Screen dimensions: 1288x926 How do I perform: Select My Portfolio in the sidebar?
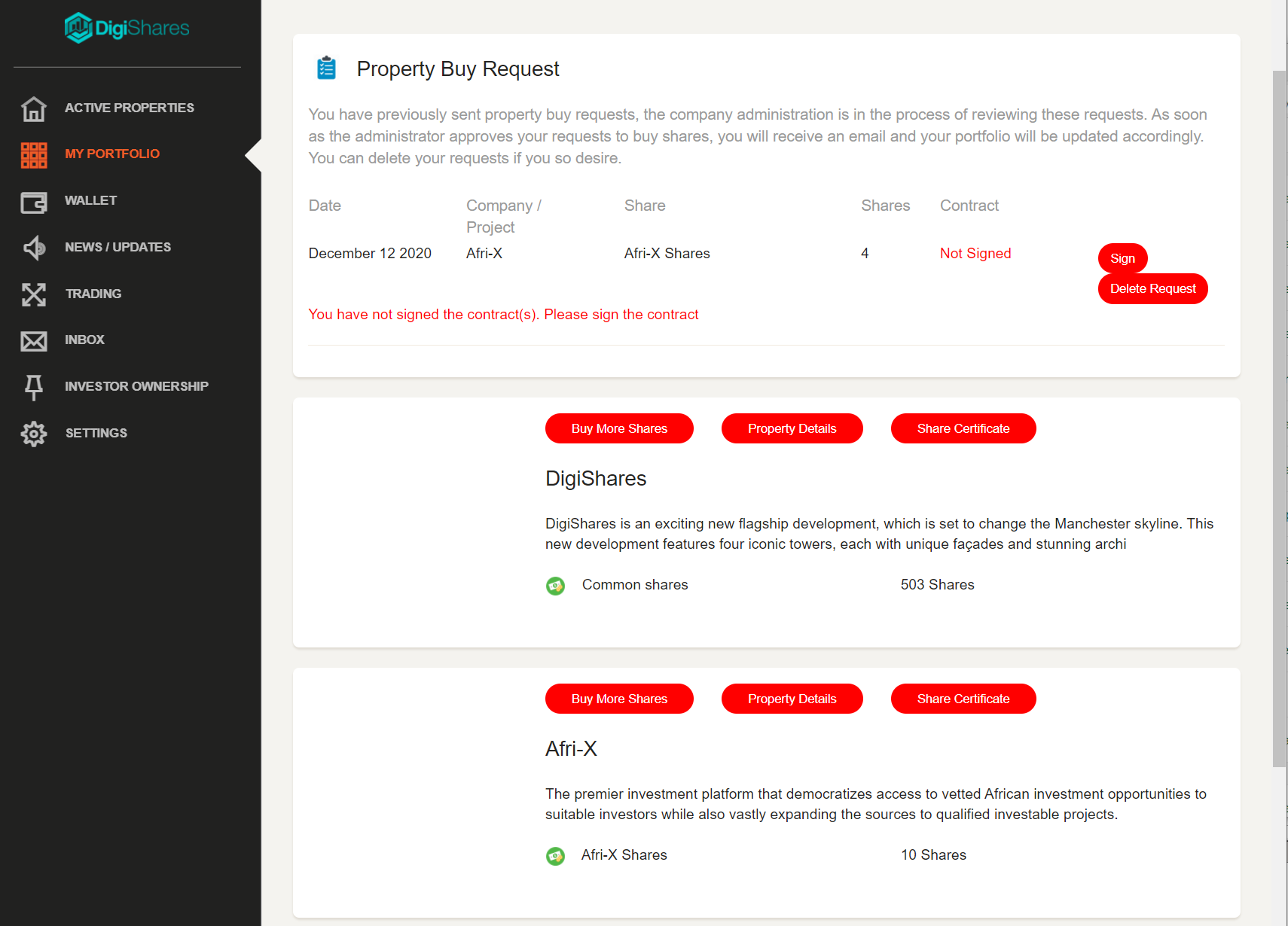[112, 154]
